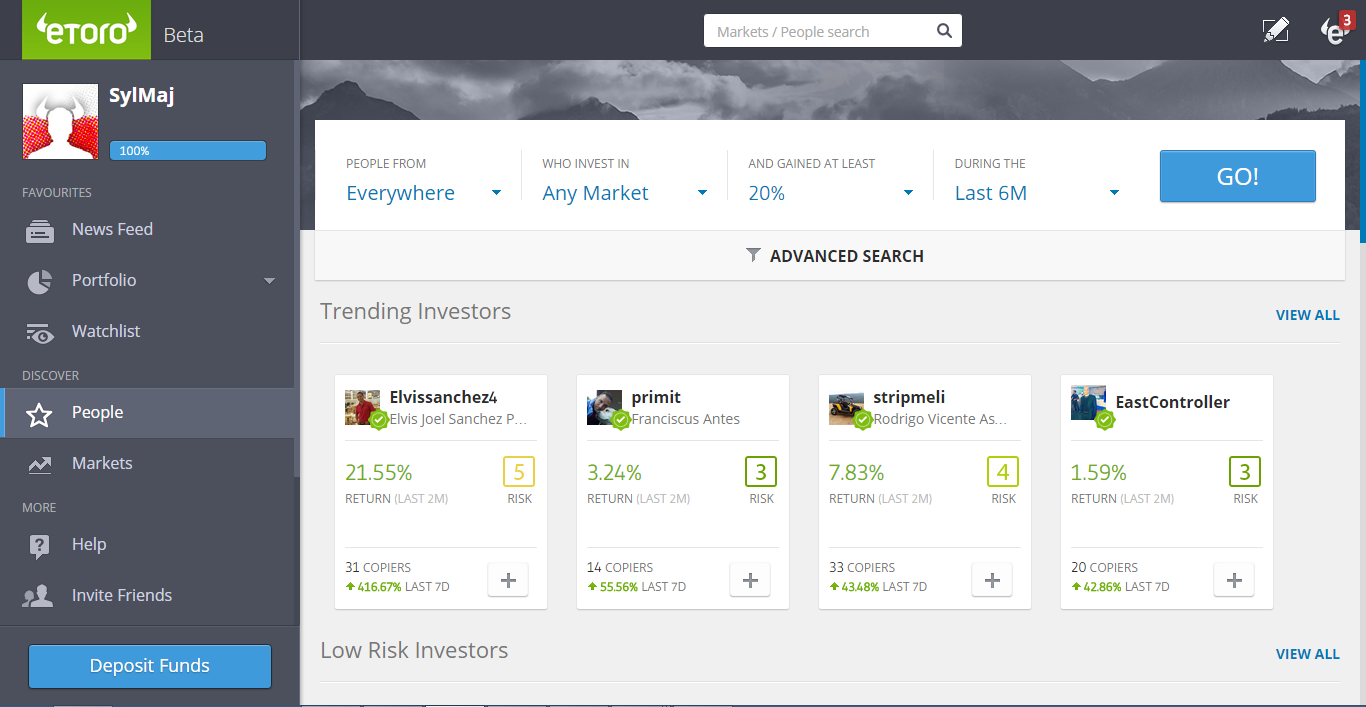
Task: Open the compose post pencil icon
Action: (1275, 31)
